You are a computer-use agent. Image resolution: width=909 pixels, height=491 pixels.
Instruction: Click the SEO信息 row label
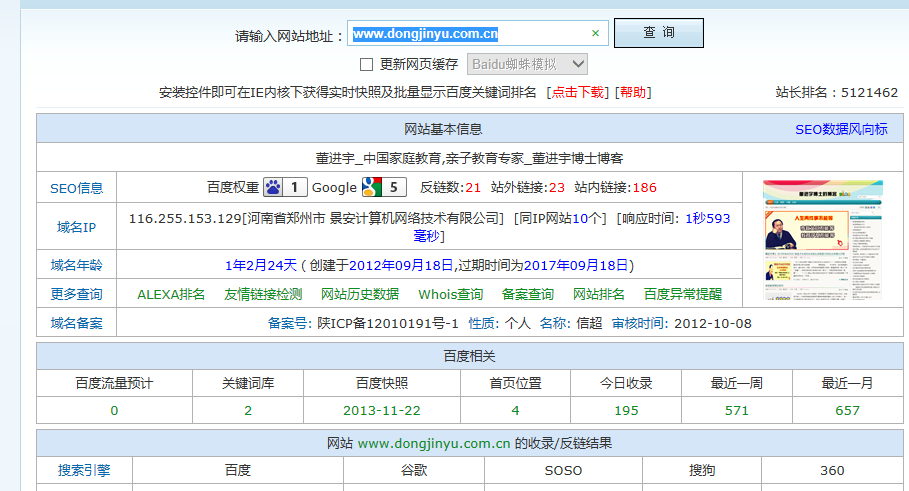[x=77, y=188]
